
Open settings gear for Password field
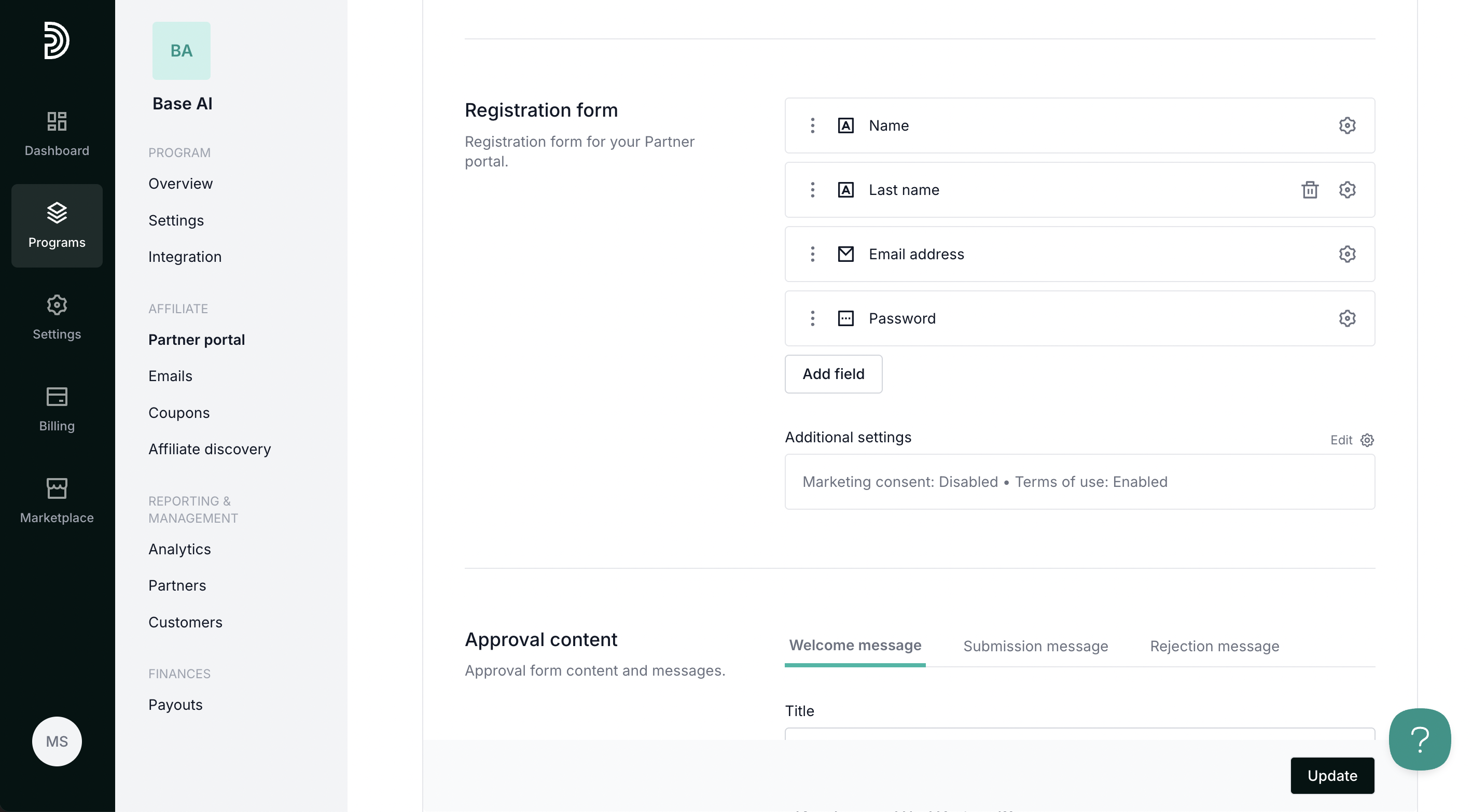1347,318
